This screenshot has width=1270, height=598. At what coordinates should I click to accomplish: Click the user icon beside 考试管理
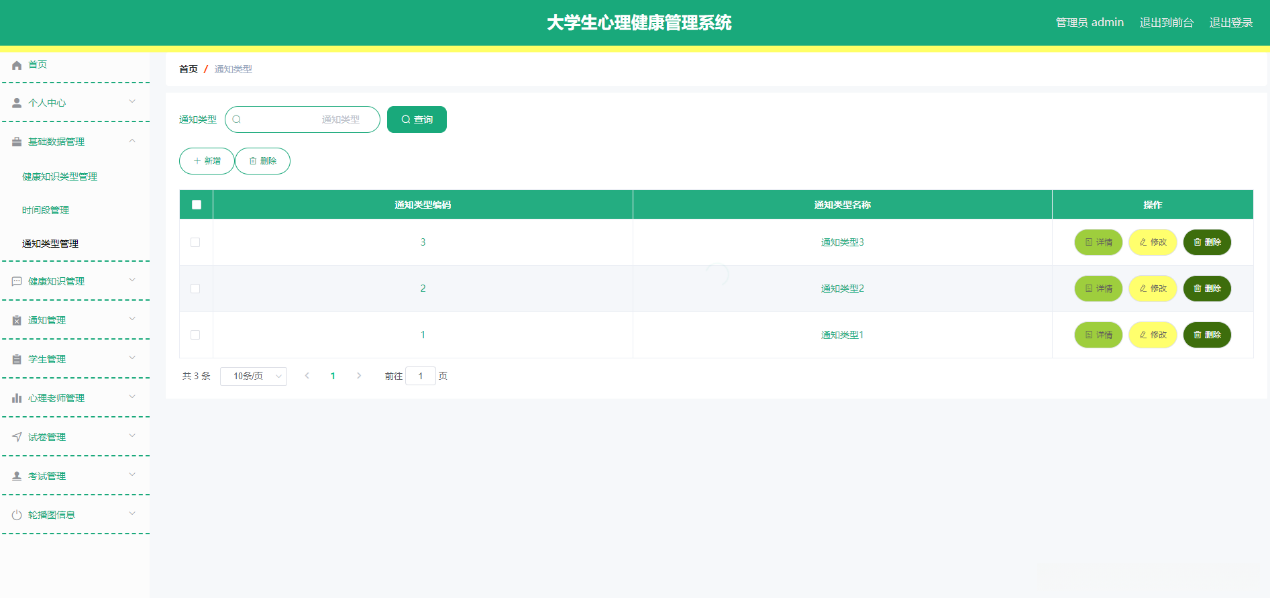16,476
